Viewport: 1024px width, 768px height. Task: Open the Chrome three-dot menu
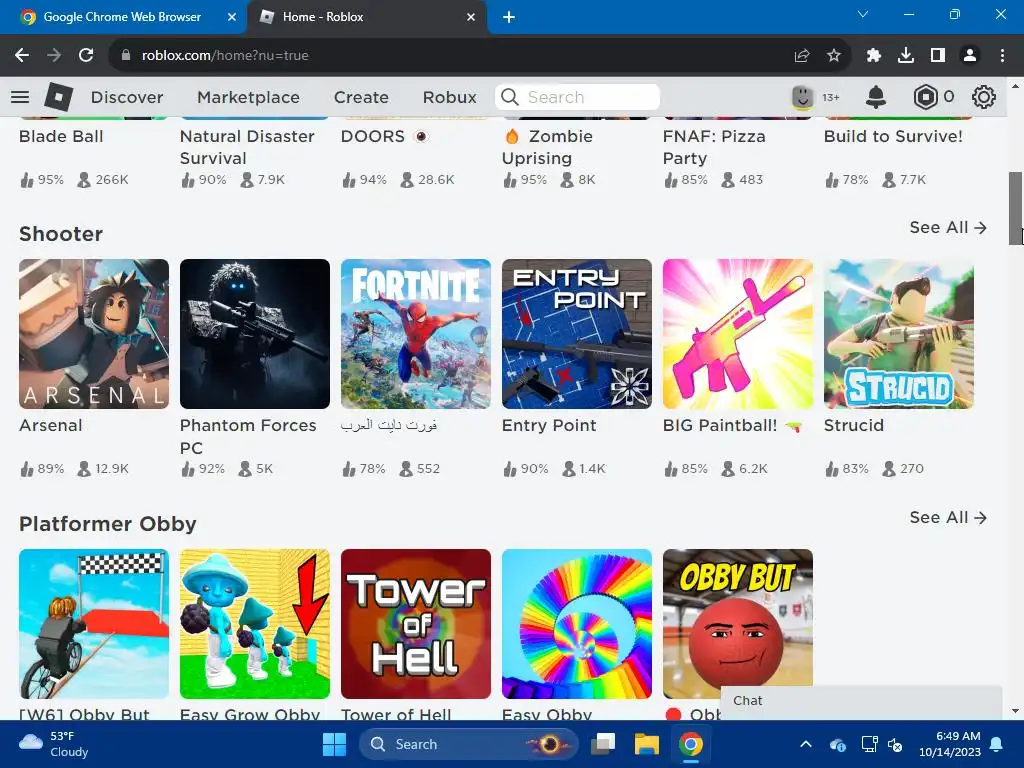[1002, 56]
